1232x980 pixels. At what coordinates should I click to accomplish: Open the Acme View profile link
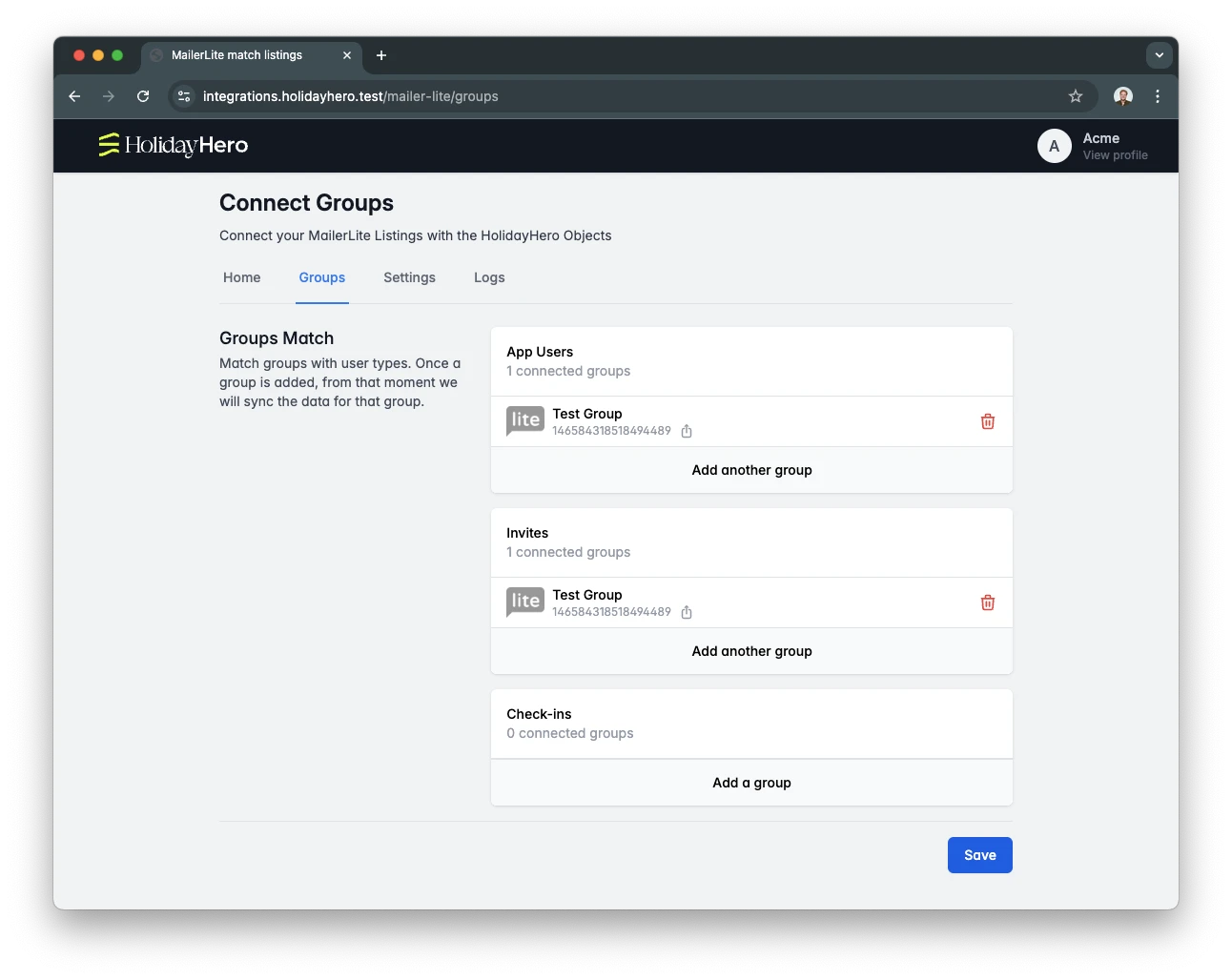point(1114,155)
